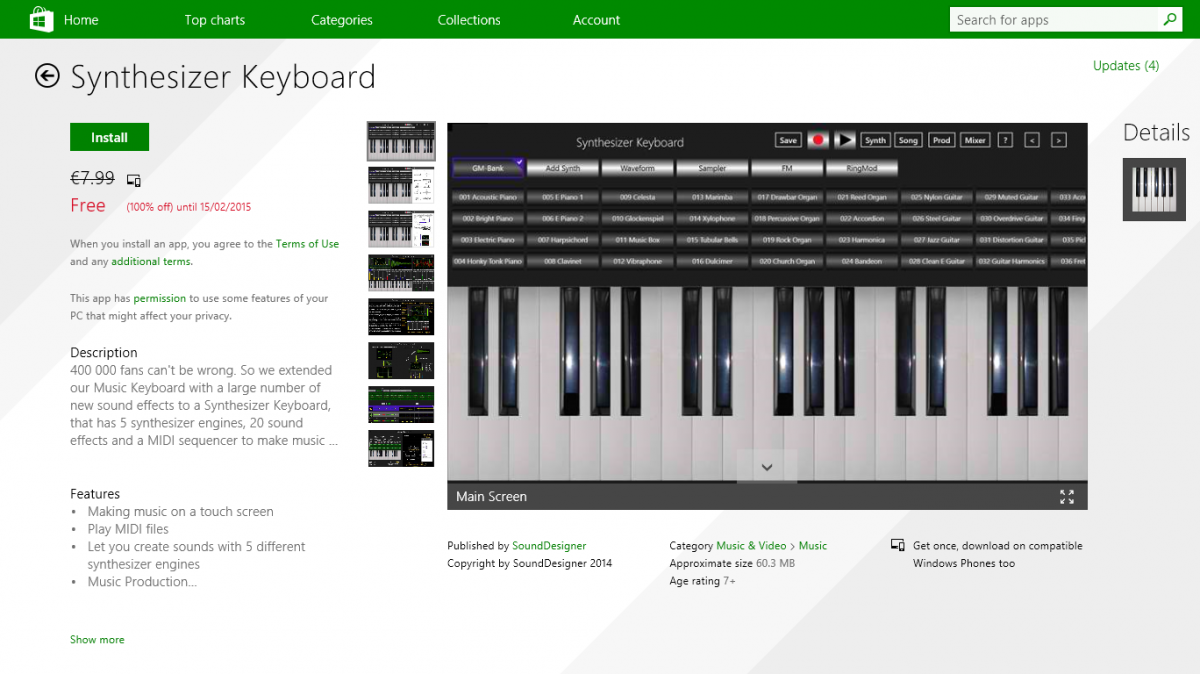Click the Song button in the preview toolbar
Image resolution: width=1200 pixels, height=674 pixels.
click(908, 140)
